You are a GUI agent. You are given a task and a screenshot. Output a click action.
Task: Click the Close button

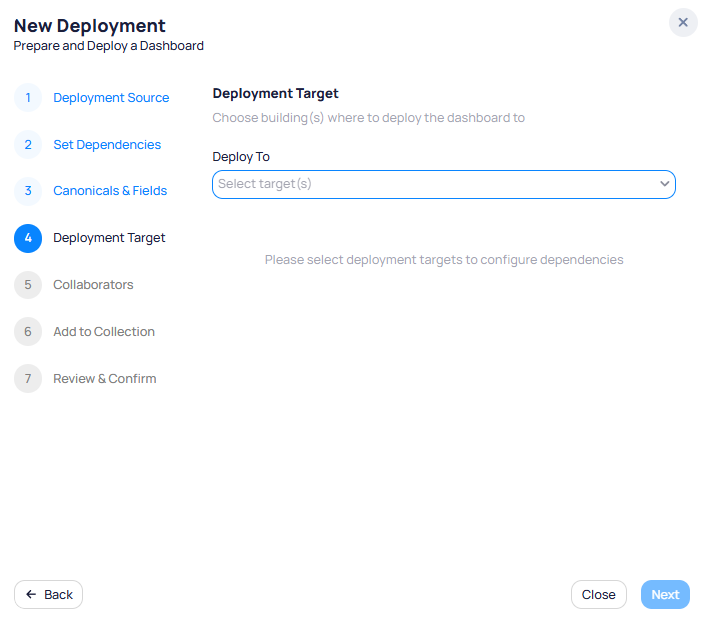(x=598, y=594)
